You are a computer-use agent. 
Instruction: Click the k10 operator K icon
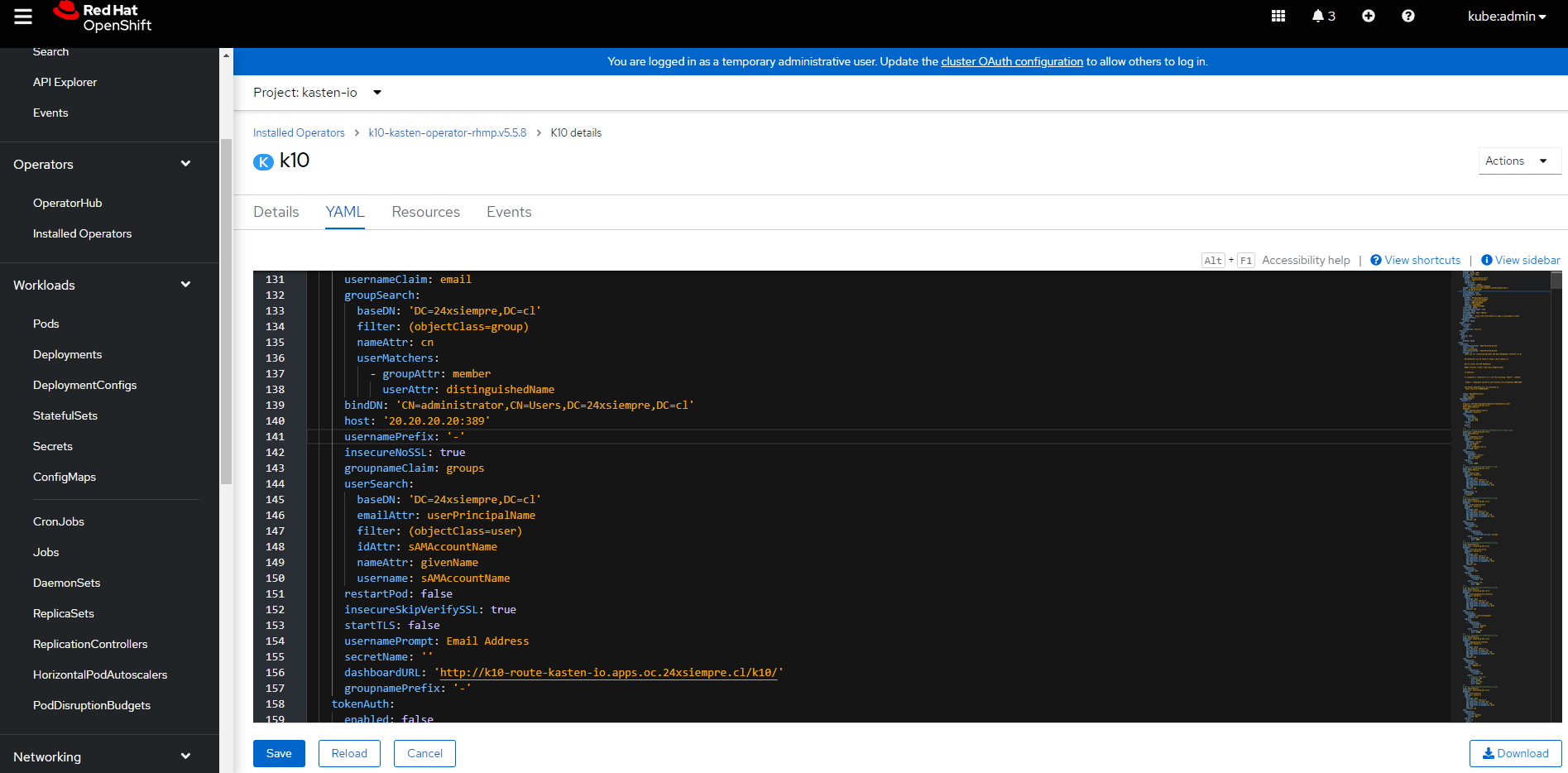(x=262, y=161)
